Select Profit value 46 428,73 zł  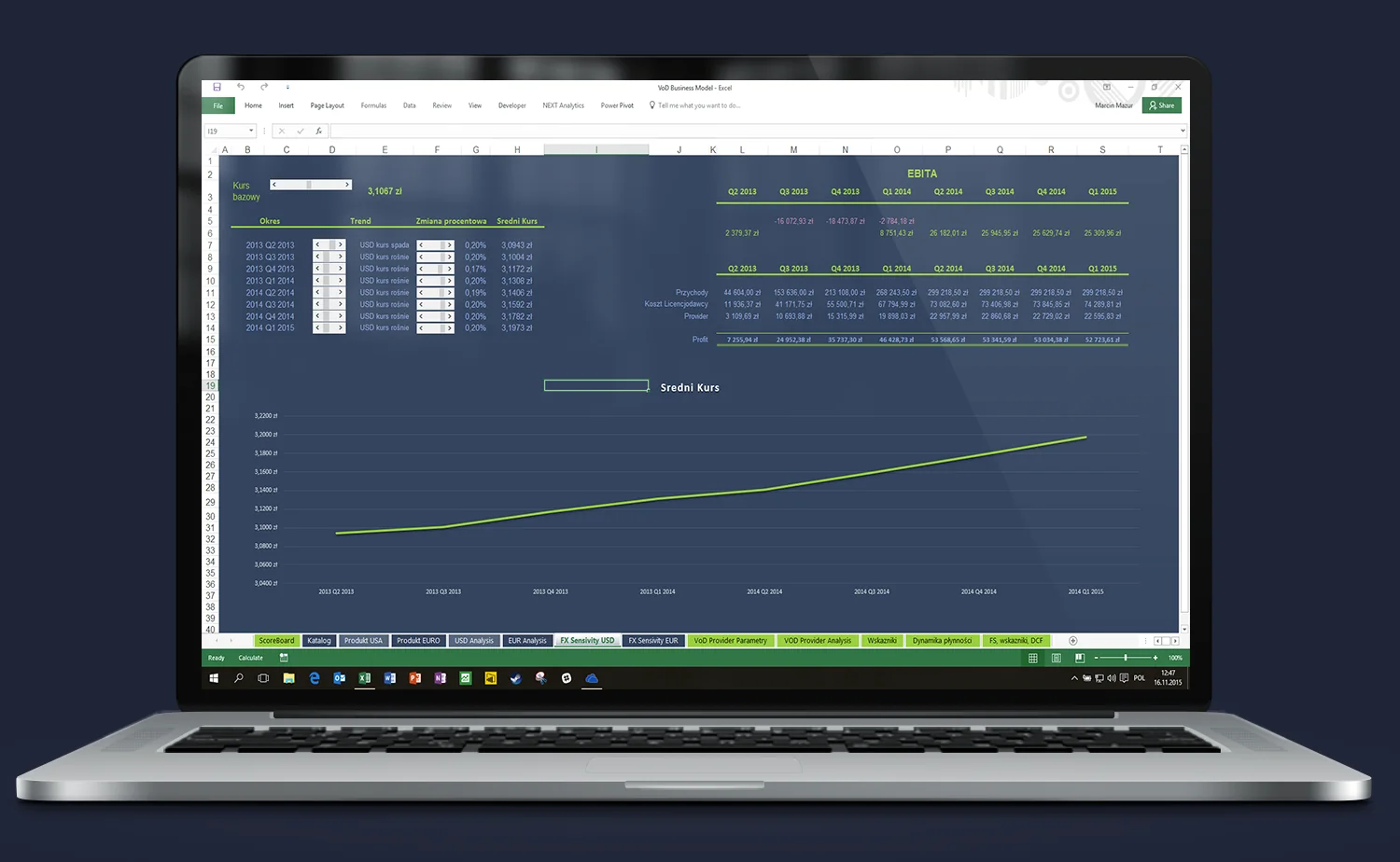pyautogui.click(x=897, y=340)
